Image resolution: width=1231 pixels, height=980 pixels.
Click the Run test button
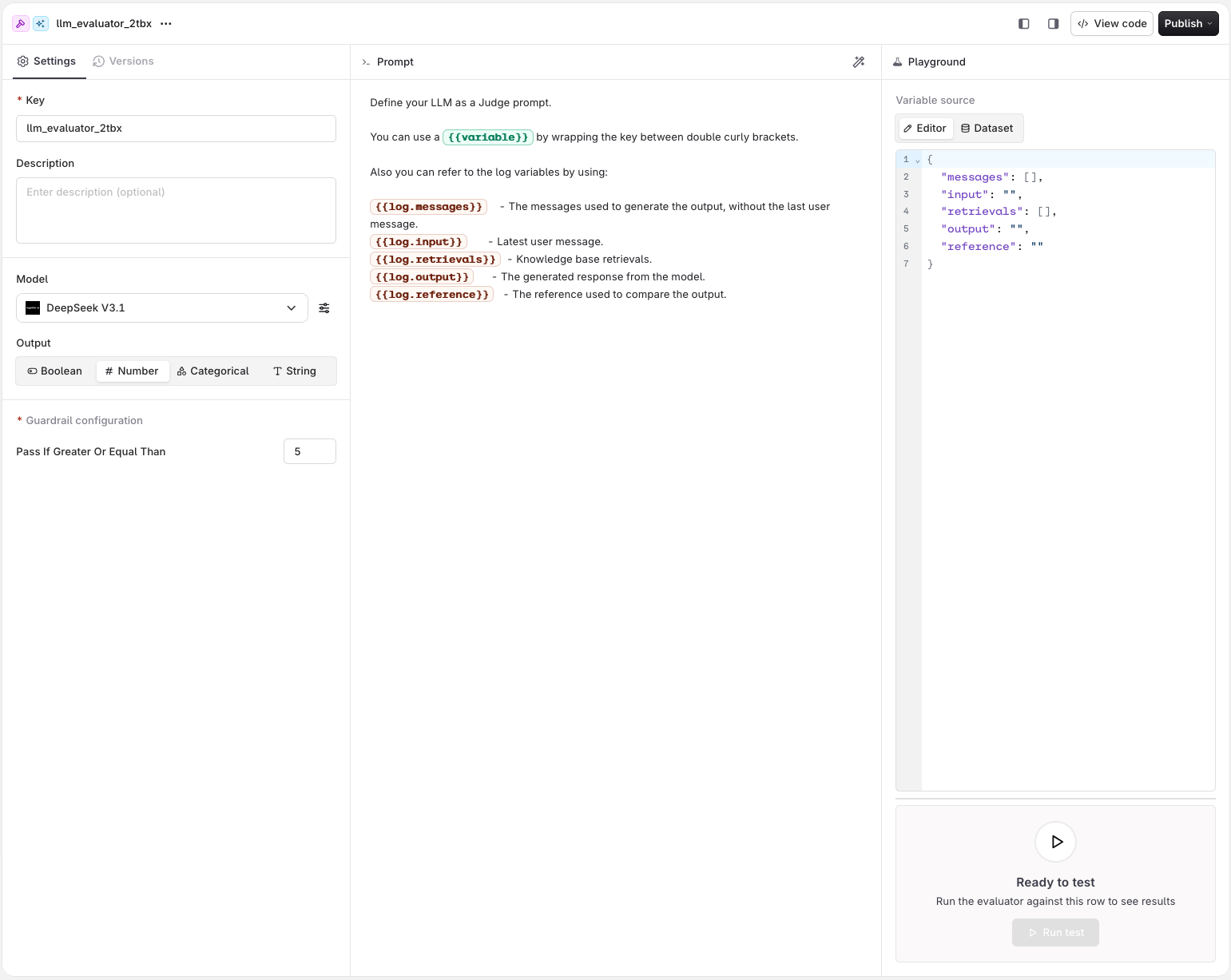click(x=1056, y=933)
